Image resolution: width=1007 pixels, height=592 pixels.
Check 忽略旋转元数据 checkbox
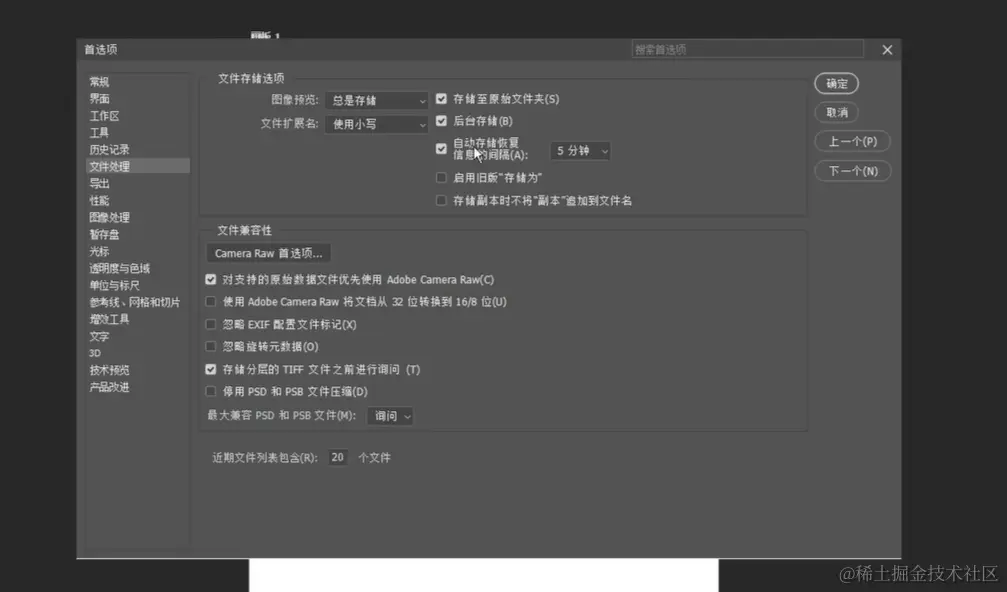210,347
